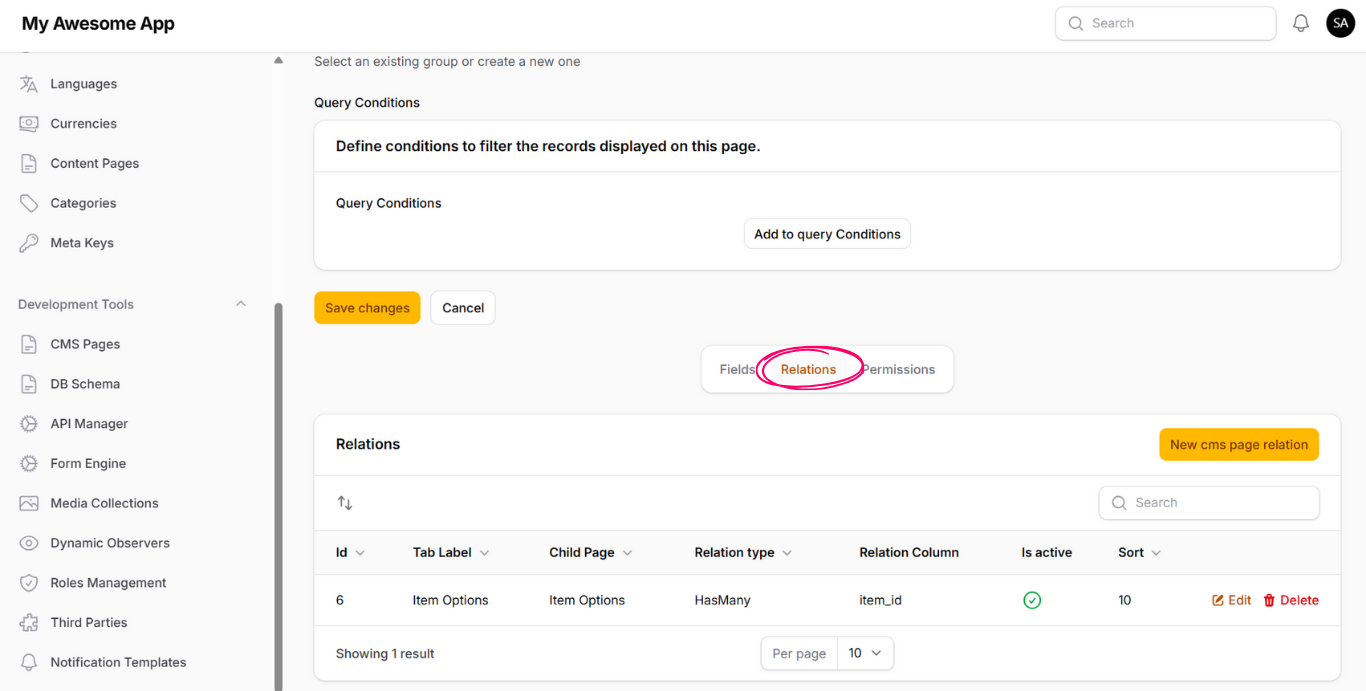Click the sort arrows icon in Relations
Image resolution: width=1366 pixels, height=691 pixels.
tap(345, 503)
